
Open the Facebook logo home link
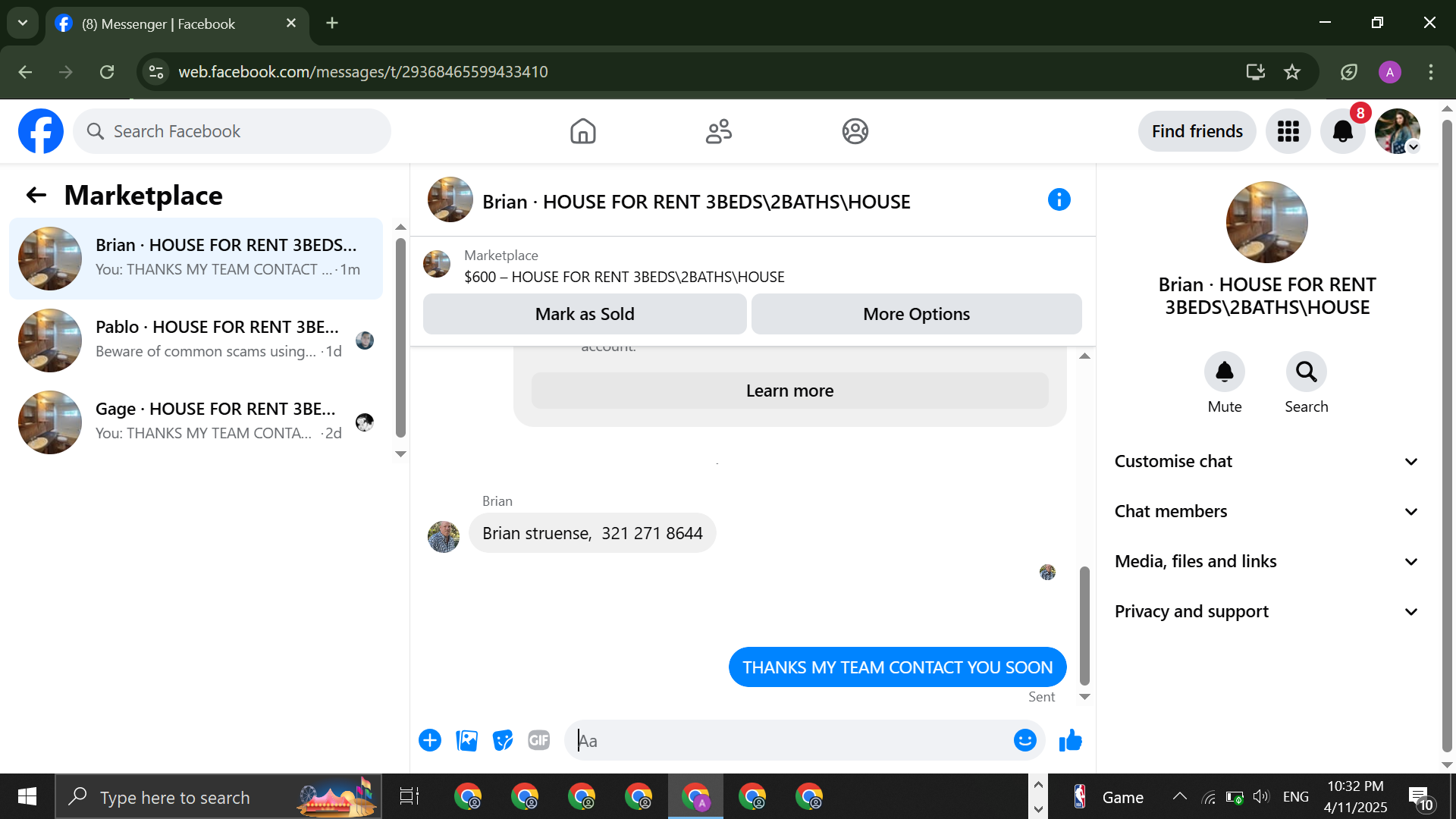coord(41,131)
